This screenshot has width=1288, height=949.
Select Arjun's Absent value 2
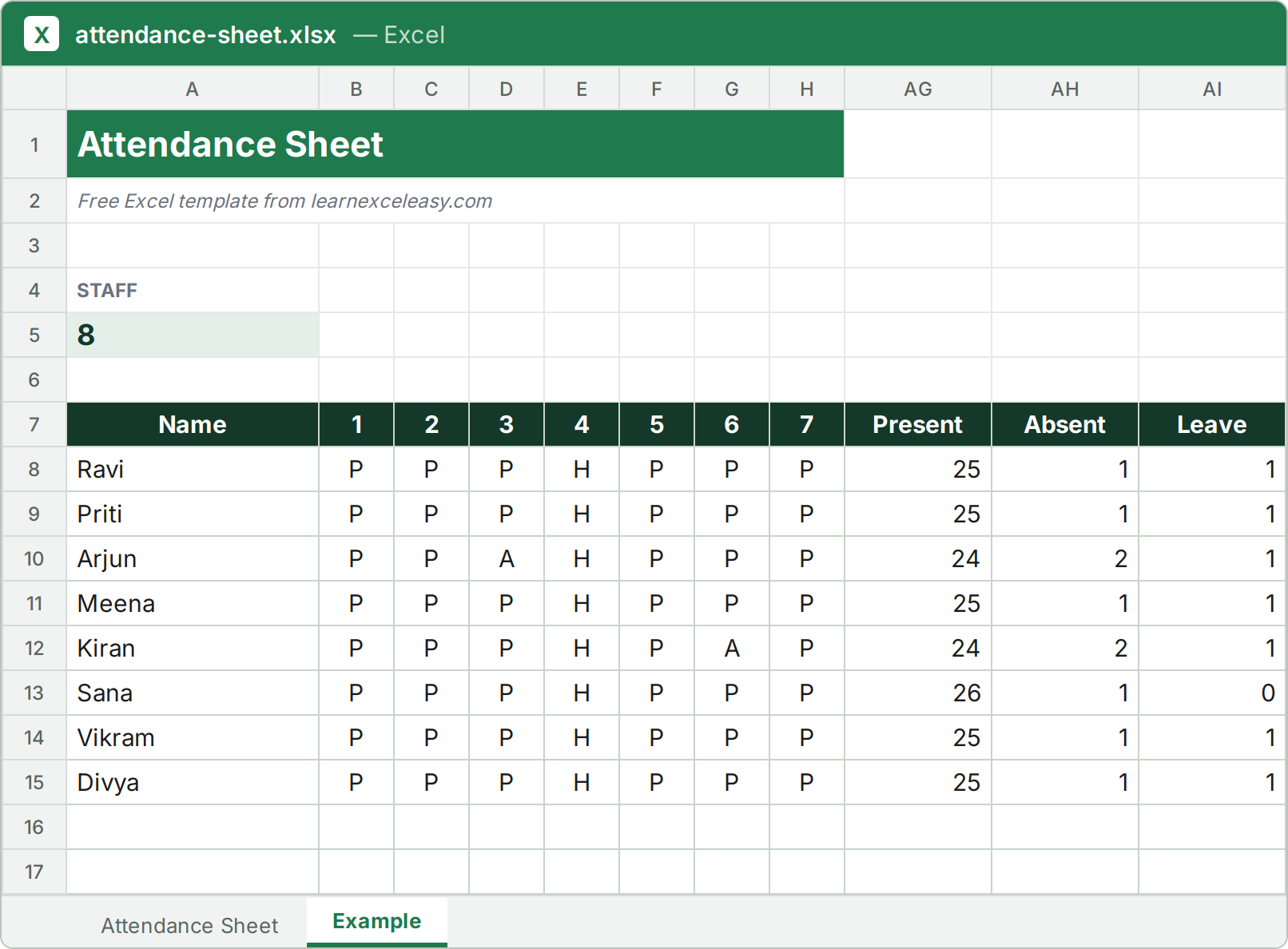(x=1065, y=558)
